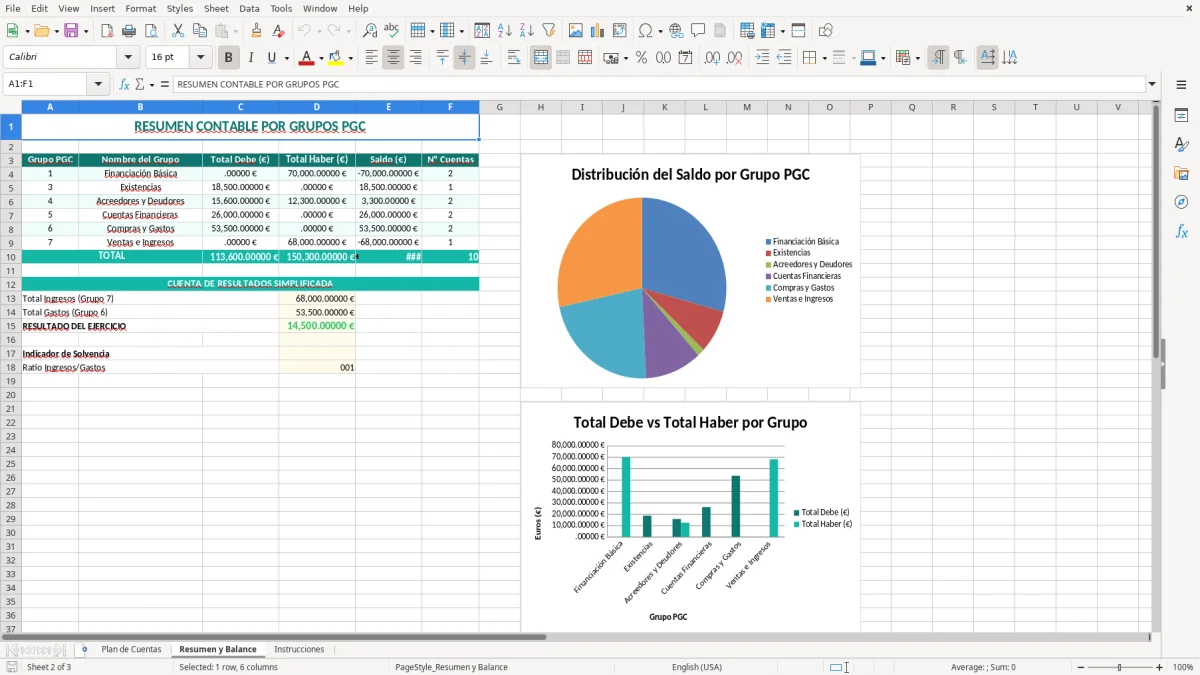Click the Format as Date icon
This screenshot has width=1200, height=675.
pos(685,58)
